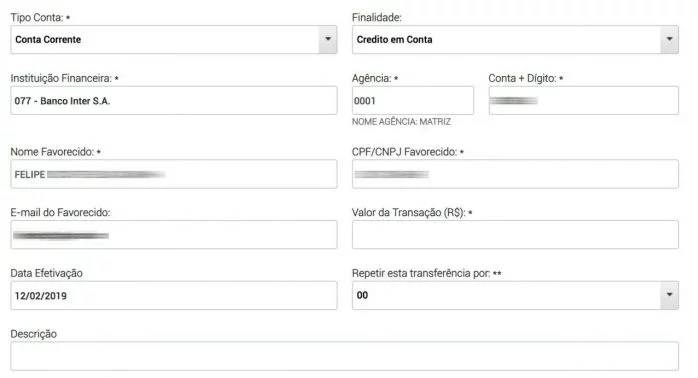Click the E-mail do Favorecido field
This screenshot has height=378, width=698.
pos(174,235)
